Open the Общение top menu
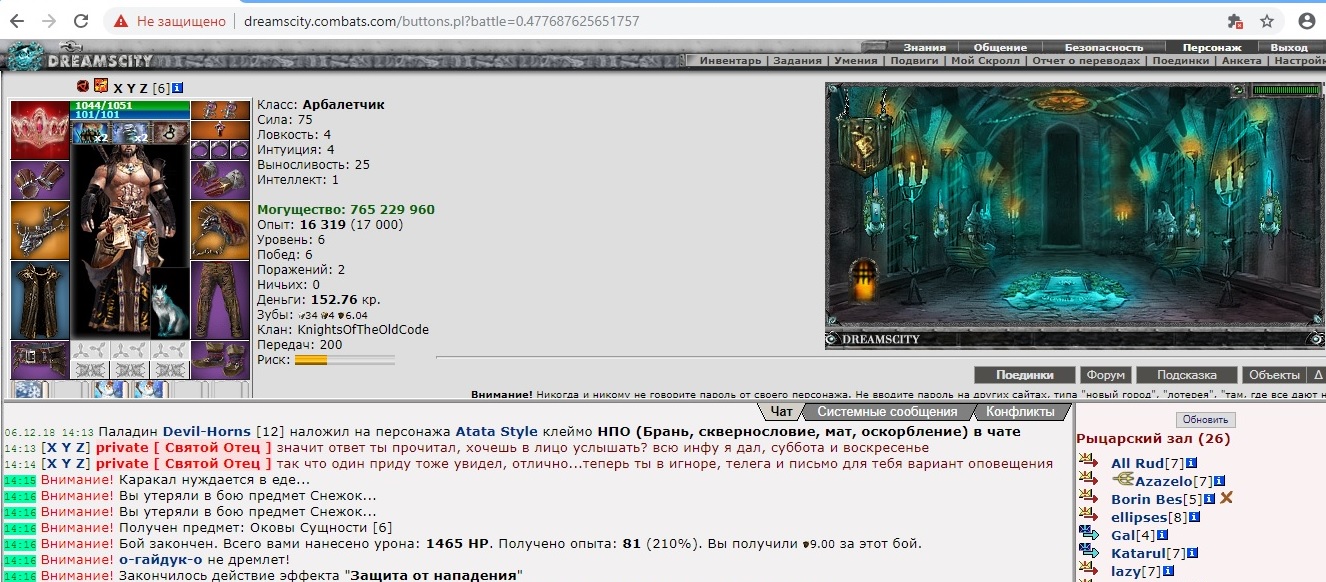Viewport: 1326px width, 582px height. [x=1000, y=47]
